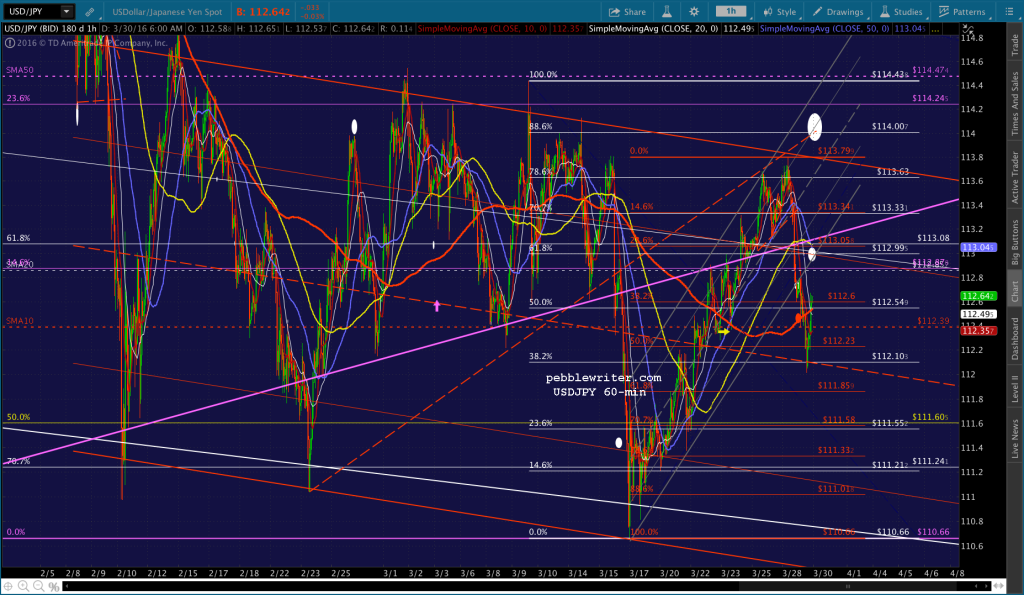Click the $114.007 Fibonacci price label
Image resolution: width=1024 pixels, height=595 pixels.
point(890,126)
